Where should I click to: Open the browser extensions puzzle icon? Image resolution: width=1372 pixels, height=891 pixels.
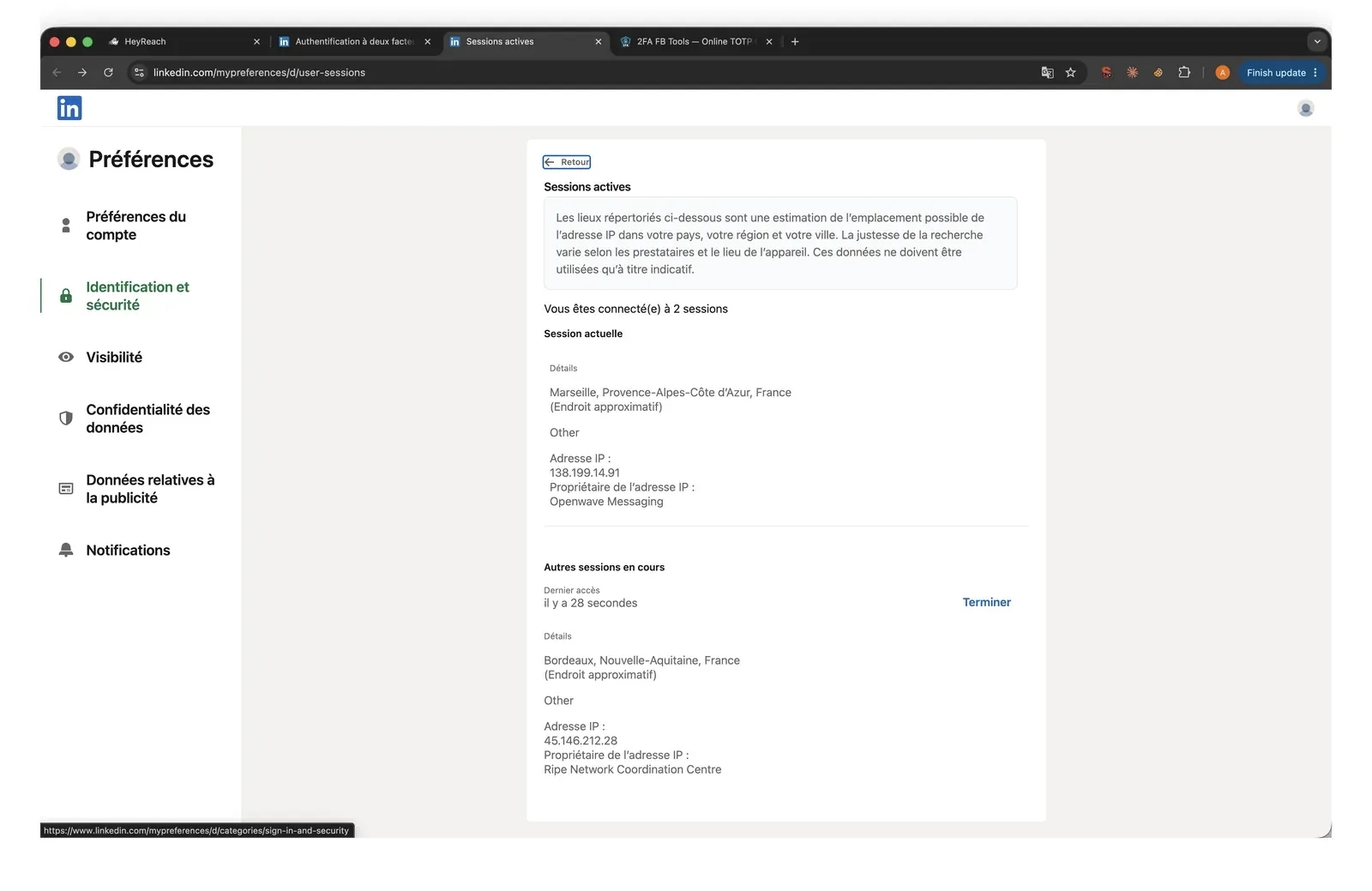(1184, 73)
